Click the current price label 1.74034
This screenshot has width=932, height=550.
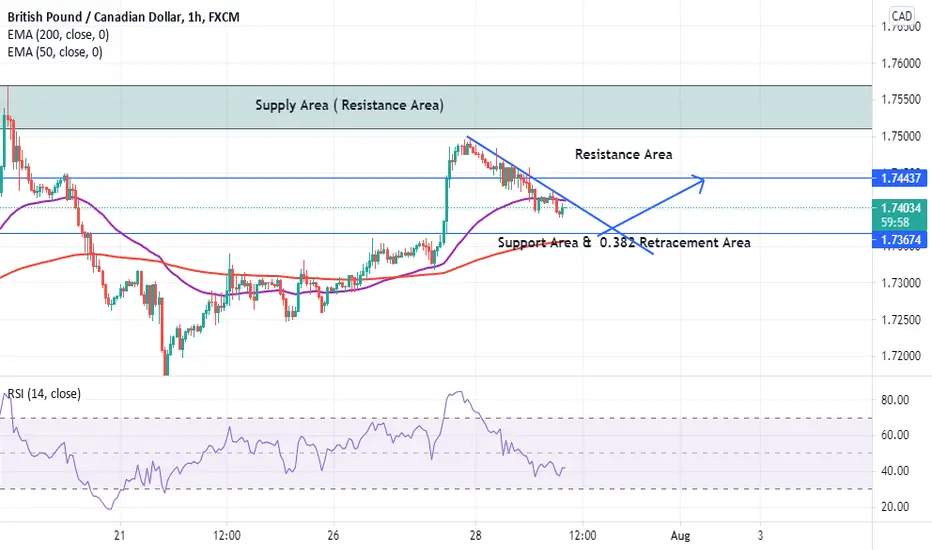tap(900, 208)
